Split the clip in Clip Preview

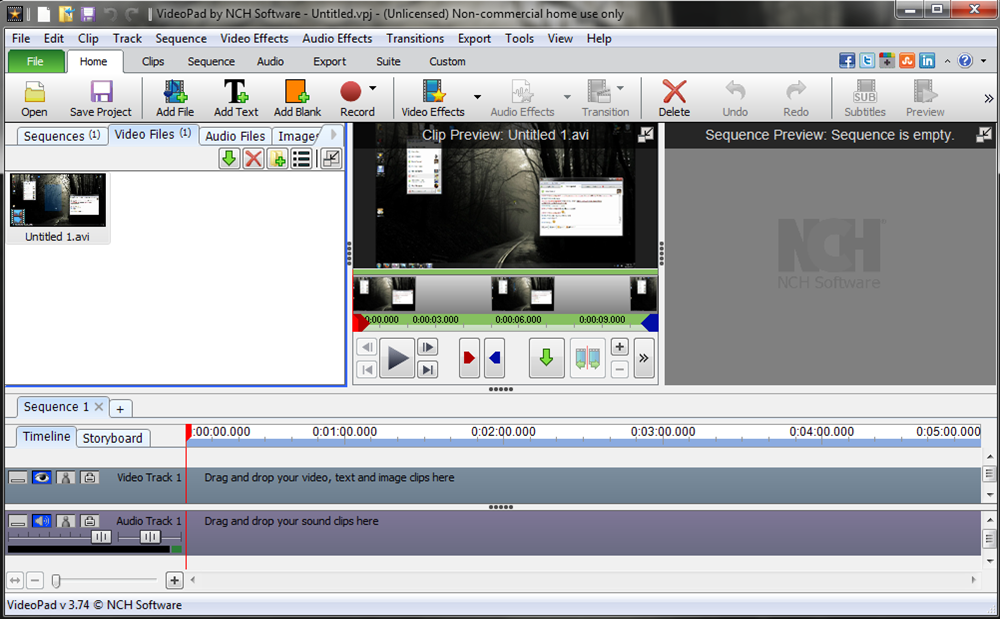coord(587,358)
